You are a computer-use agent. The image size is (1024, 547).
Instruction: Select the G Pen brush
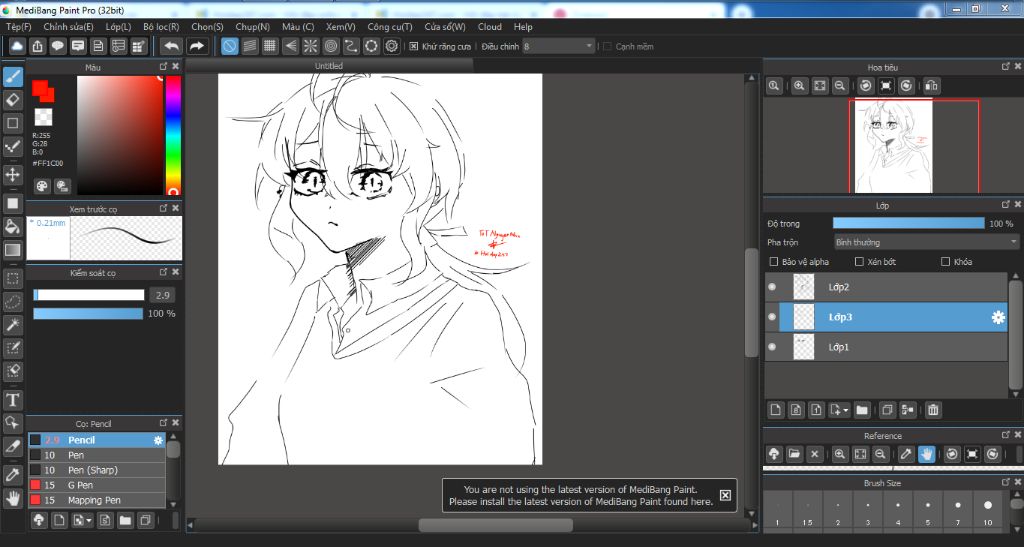tap(97, 485)
